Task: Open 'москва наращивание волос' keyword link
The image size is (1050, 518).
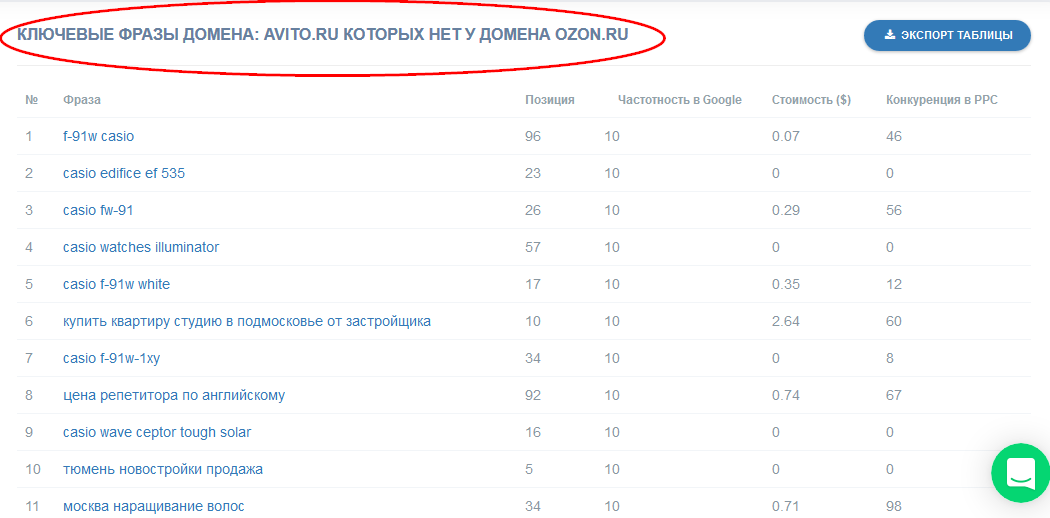Action: [153, 506]
